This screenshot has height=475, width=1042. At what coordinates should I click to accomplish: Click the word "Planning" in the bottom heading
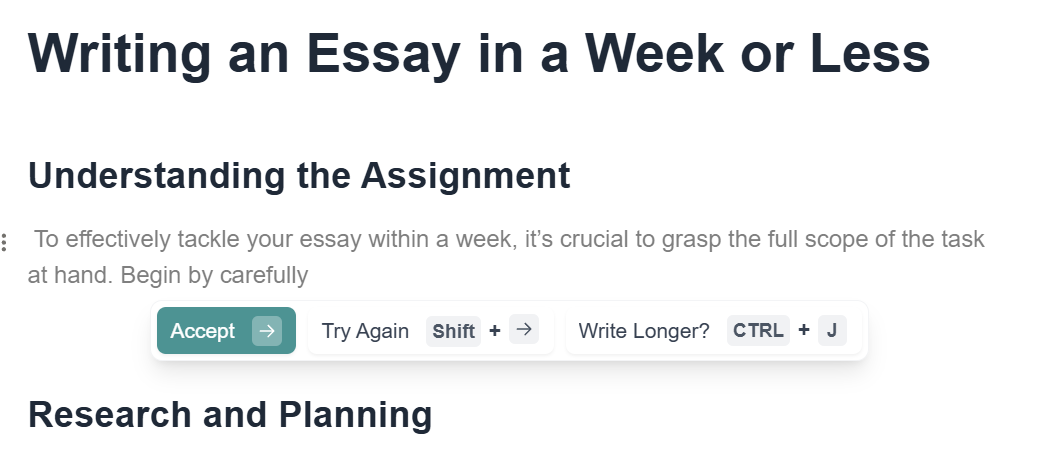coord(355,414)
